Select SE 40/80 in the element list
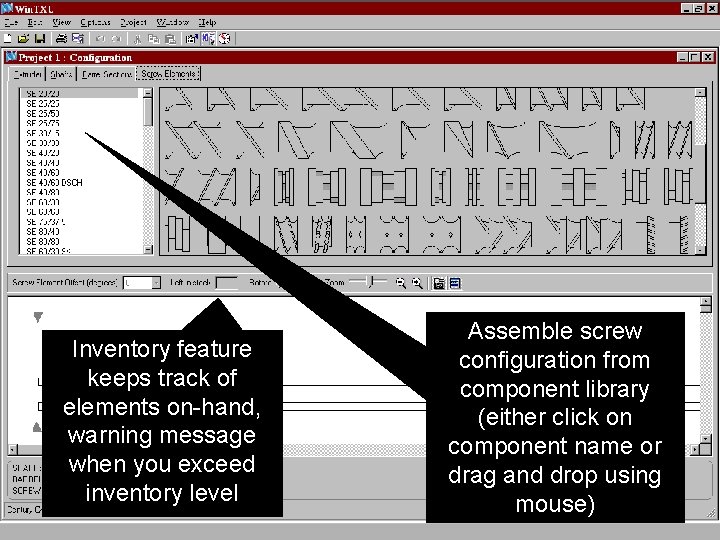Viewport: 720px width, 540px height. pos(43,192)
